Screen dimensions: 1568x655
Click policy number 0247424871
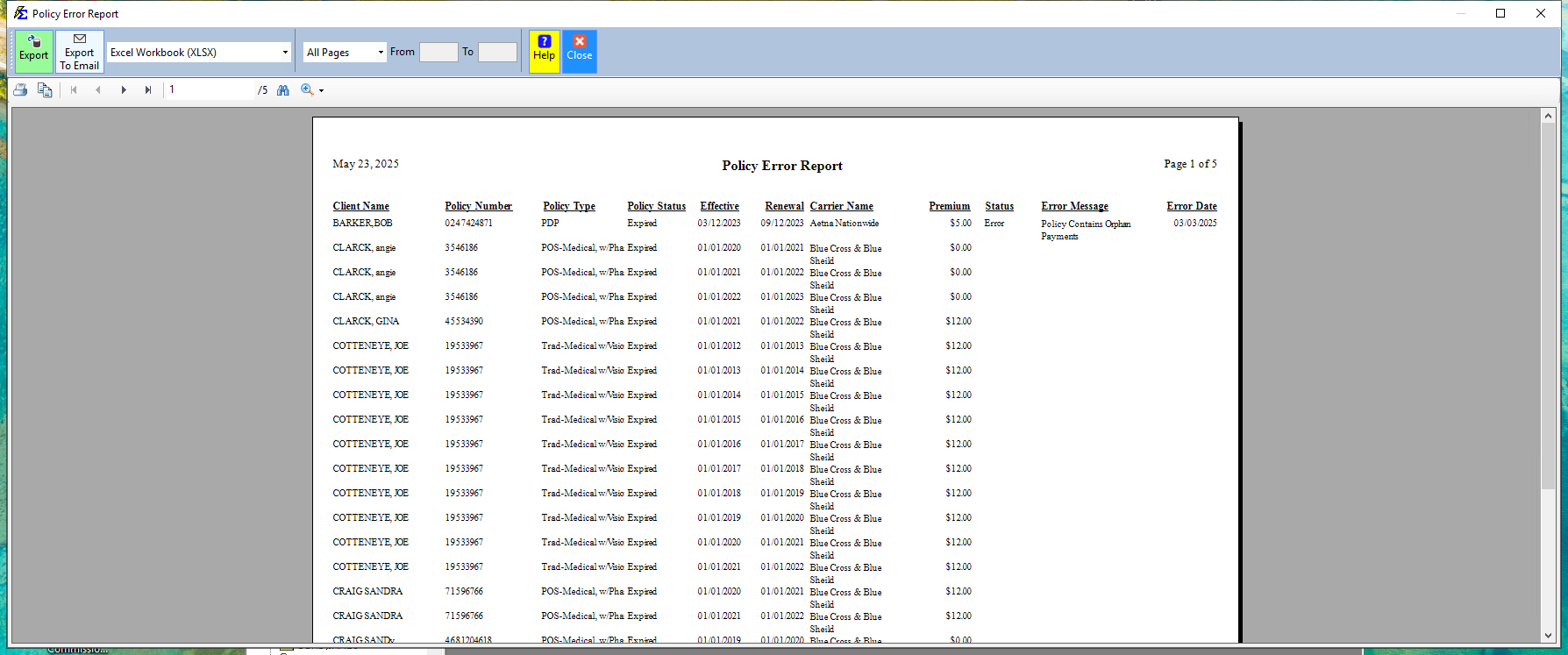point(468,224)
